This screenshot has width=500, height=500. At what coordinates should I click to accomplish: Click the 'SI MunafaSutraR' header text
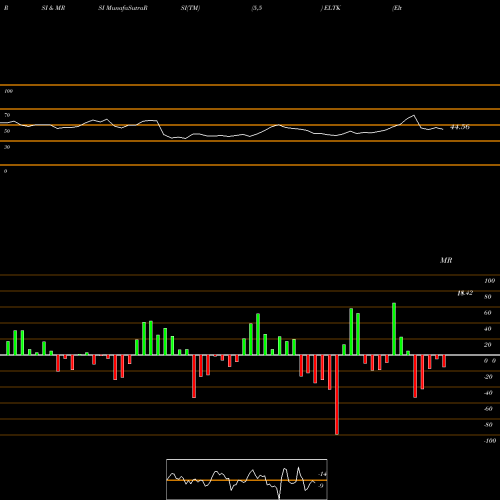[123, 8]
